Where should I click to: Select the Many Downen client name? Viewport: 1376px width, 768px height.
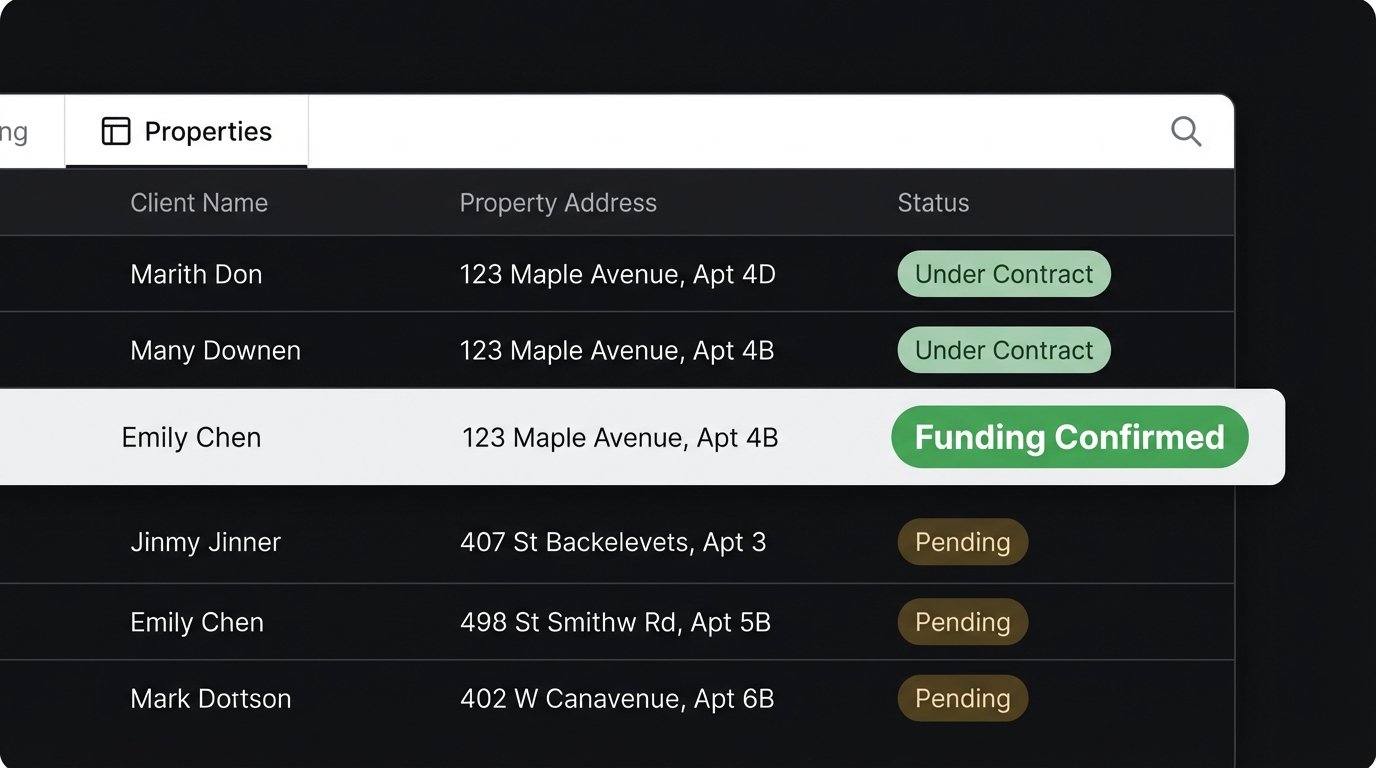click(215, 350)
